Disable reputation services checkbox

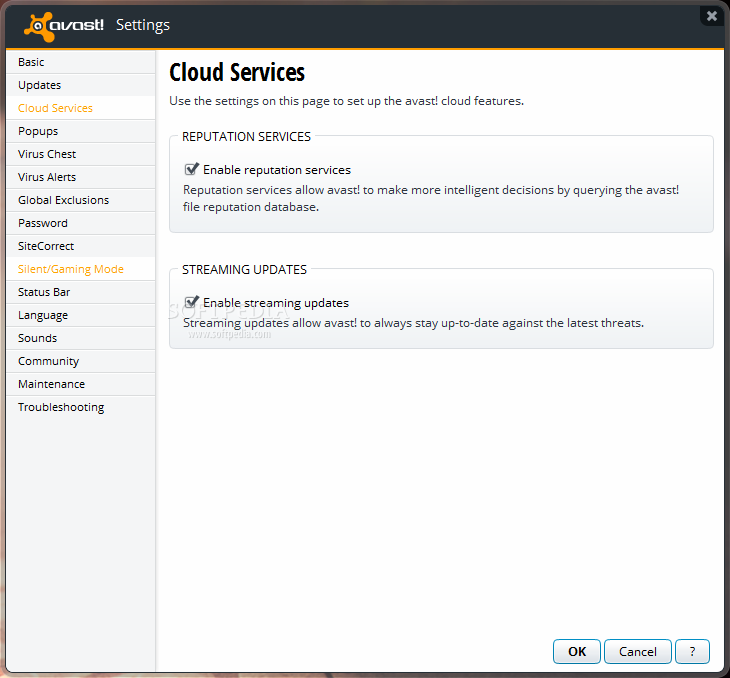coord(191,169)
